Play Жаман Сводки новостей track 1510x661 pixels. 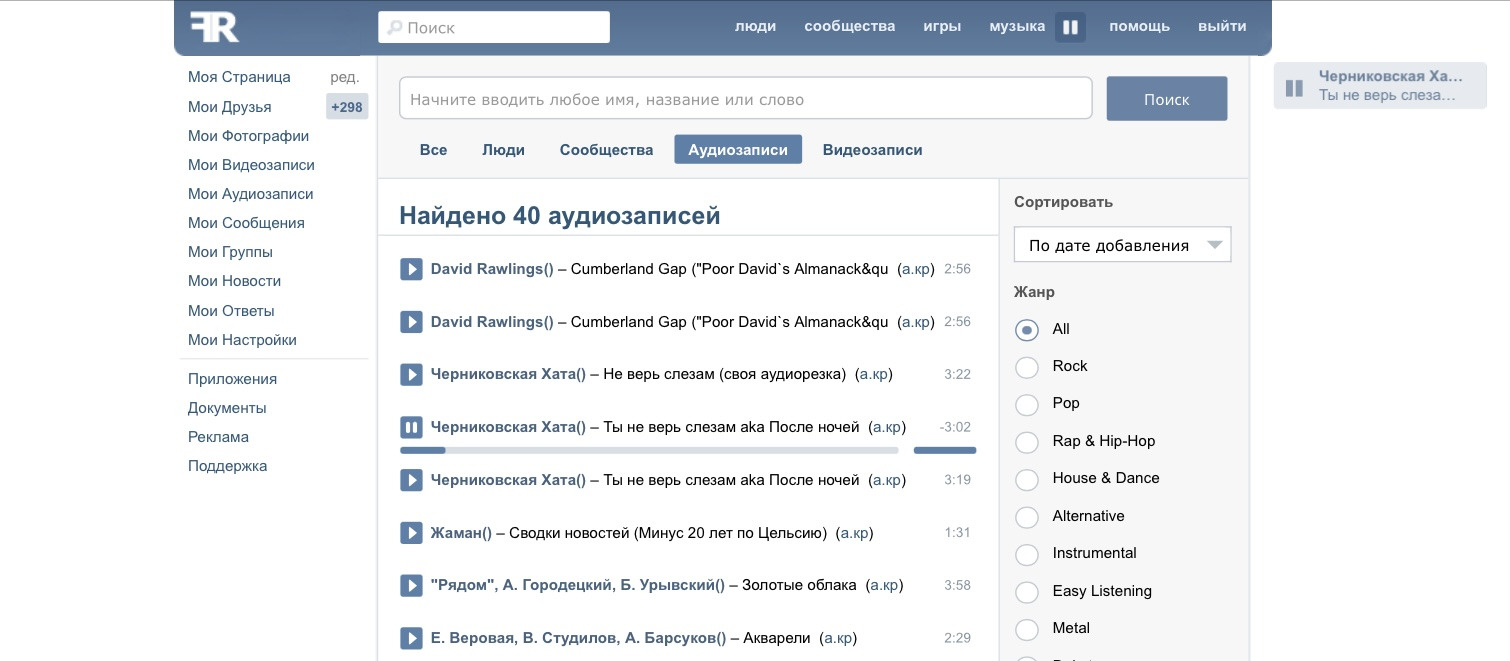(411, 533)
